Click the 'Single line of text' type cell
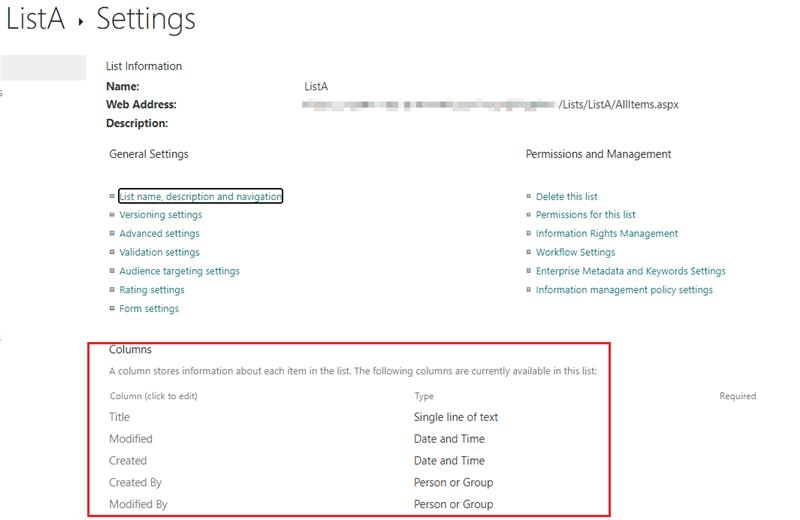Screen dimensions: 800x520 pos(456,417)
